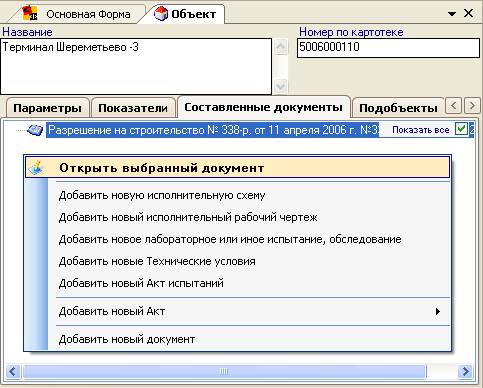Open the Параметры tab
The image size is (483, 388).
pyautogui.click(x=47, y=108)
